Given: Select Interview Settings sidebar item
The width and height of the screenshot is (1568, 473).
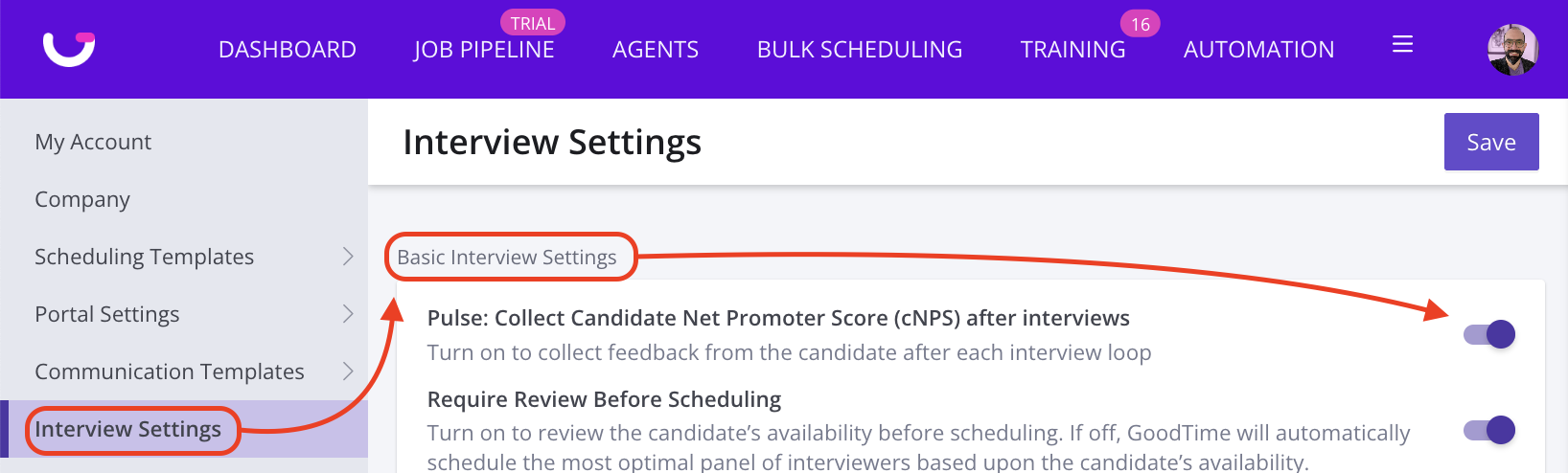Looking at the screenshot, I should (x=128, y=429).
